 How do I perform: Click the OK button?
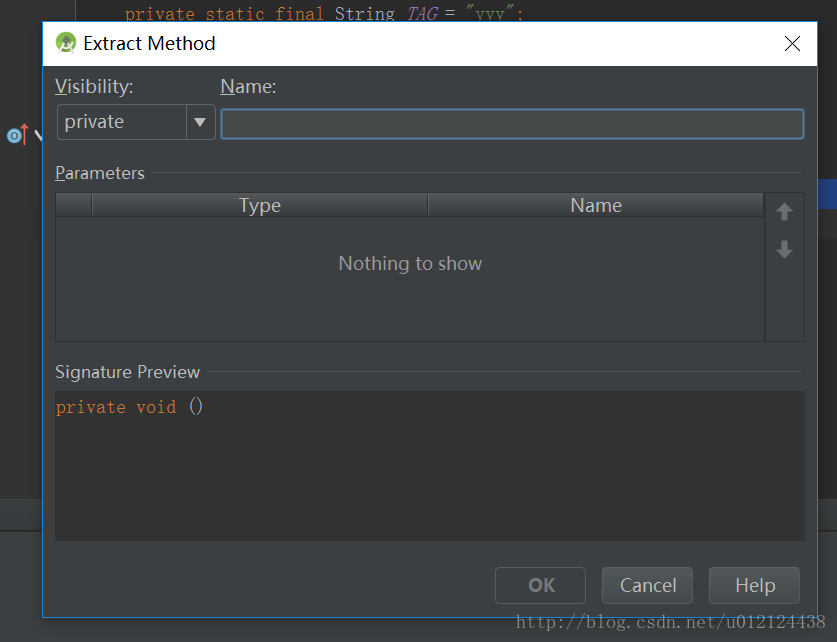pyautogui.click(x=540, y=585)
